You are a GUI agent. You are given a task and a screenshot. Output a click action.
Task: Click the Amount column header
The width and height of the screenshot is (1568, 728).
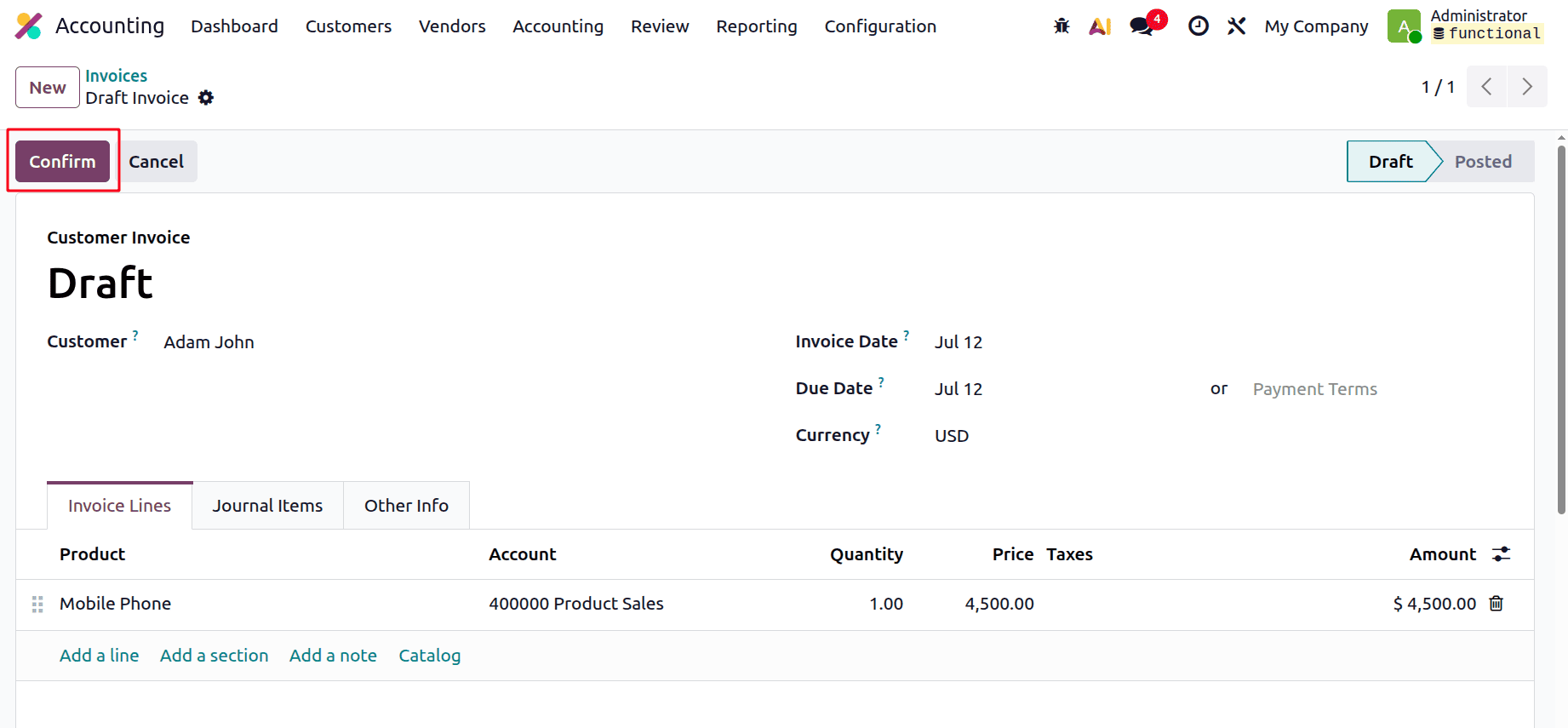pos(1443,554)
